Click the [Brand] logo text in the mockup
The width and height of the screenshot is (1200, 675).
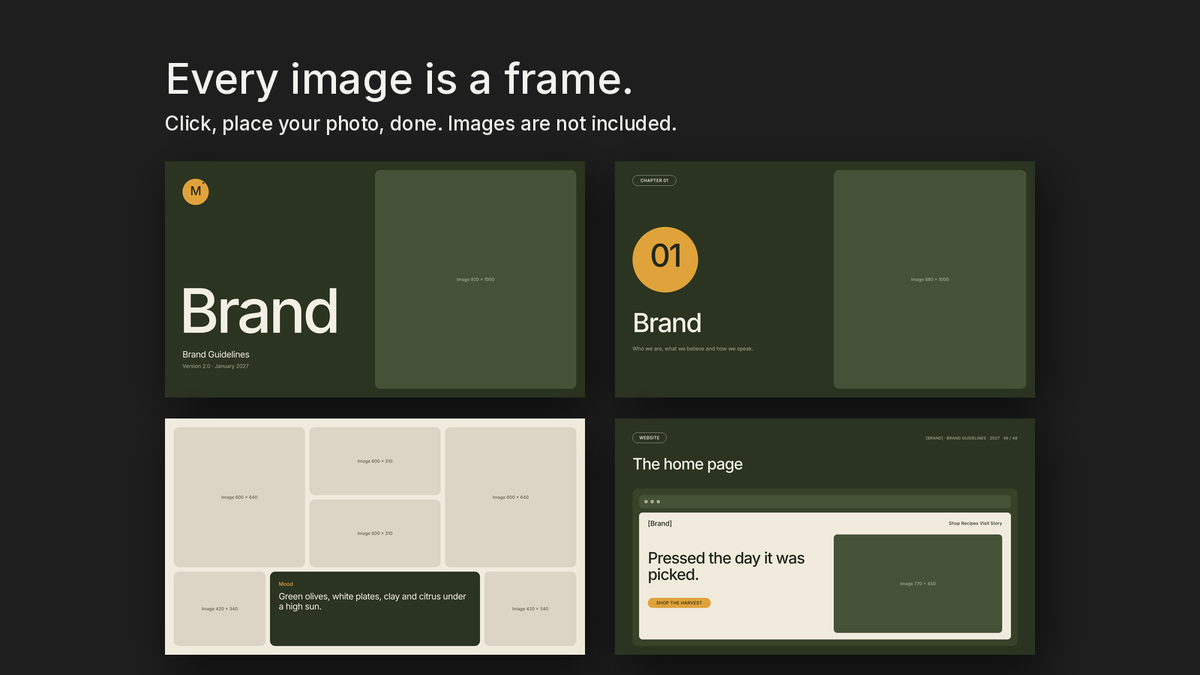660,524
